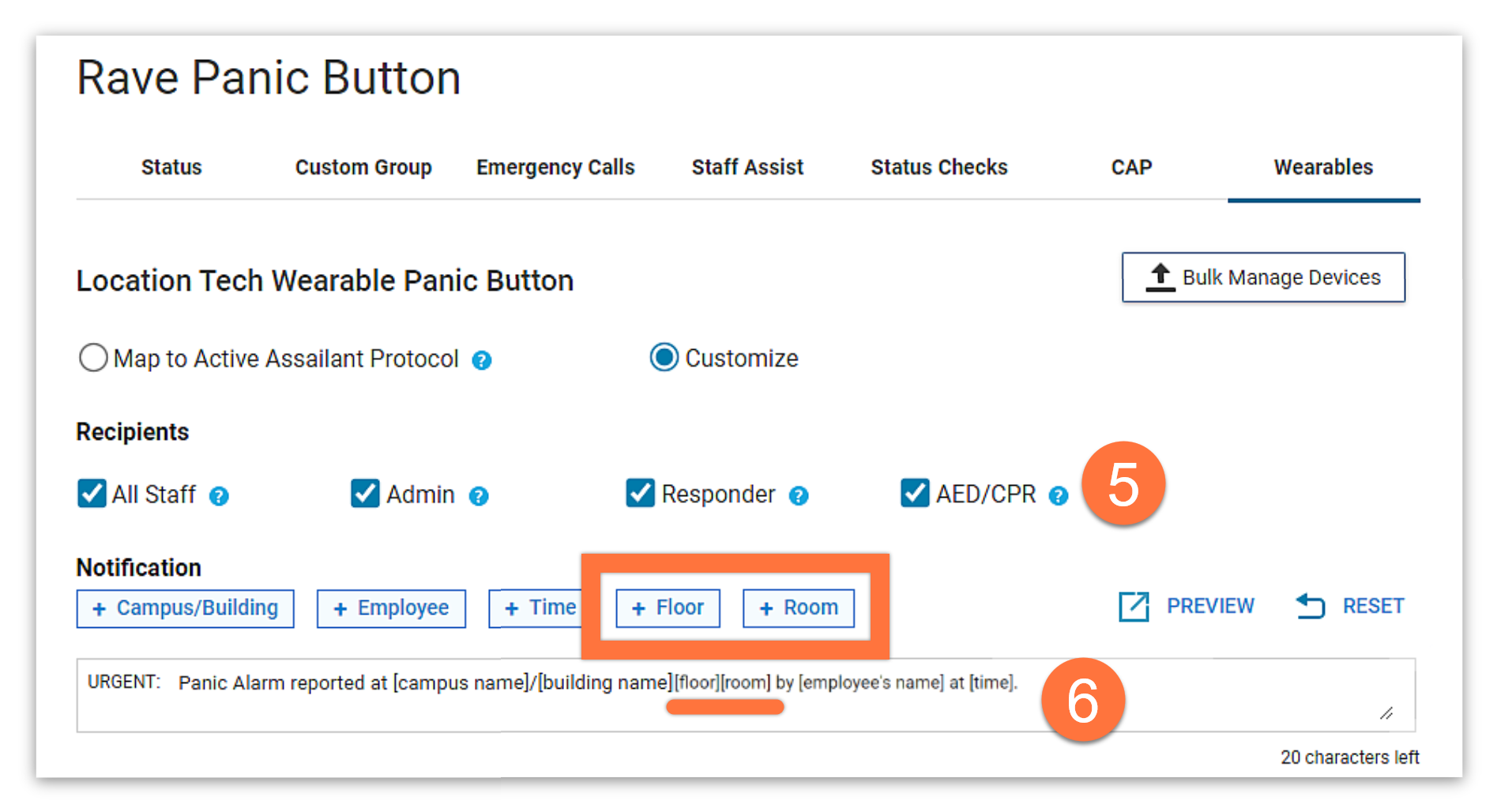Viewport: 1497px width, 812px height.
Task: Uncheck the AED/CPR checkbox
Action: point(915,492)
